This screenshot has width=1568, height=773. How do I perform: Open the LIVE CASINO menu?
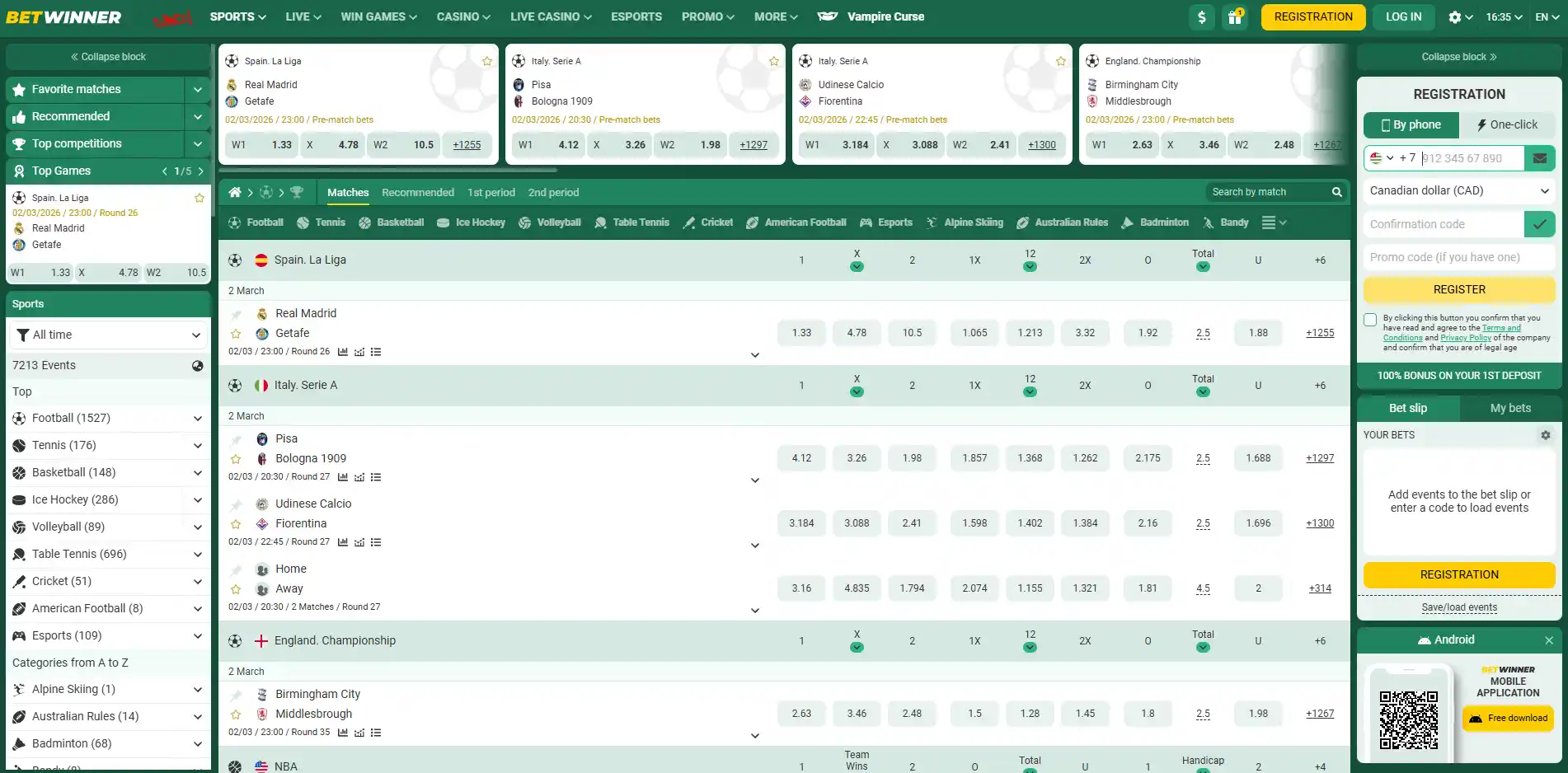pyautogui.click(x=550, y=16)
